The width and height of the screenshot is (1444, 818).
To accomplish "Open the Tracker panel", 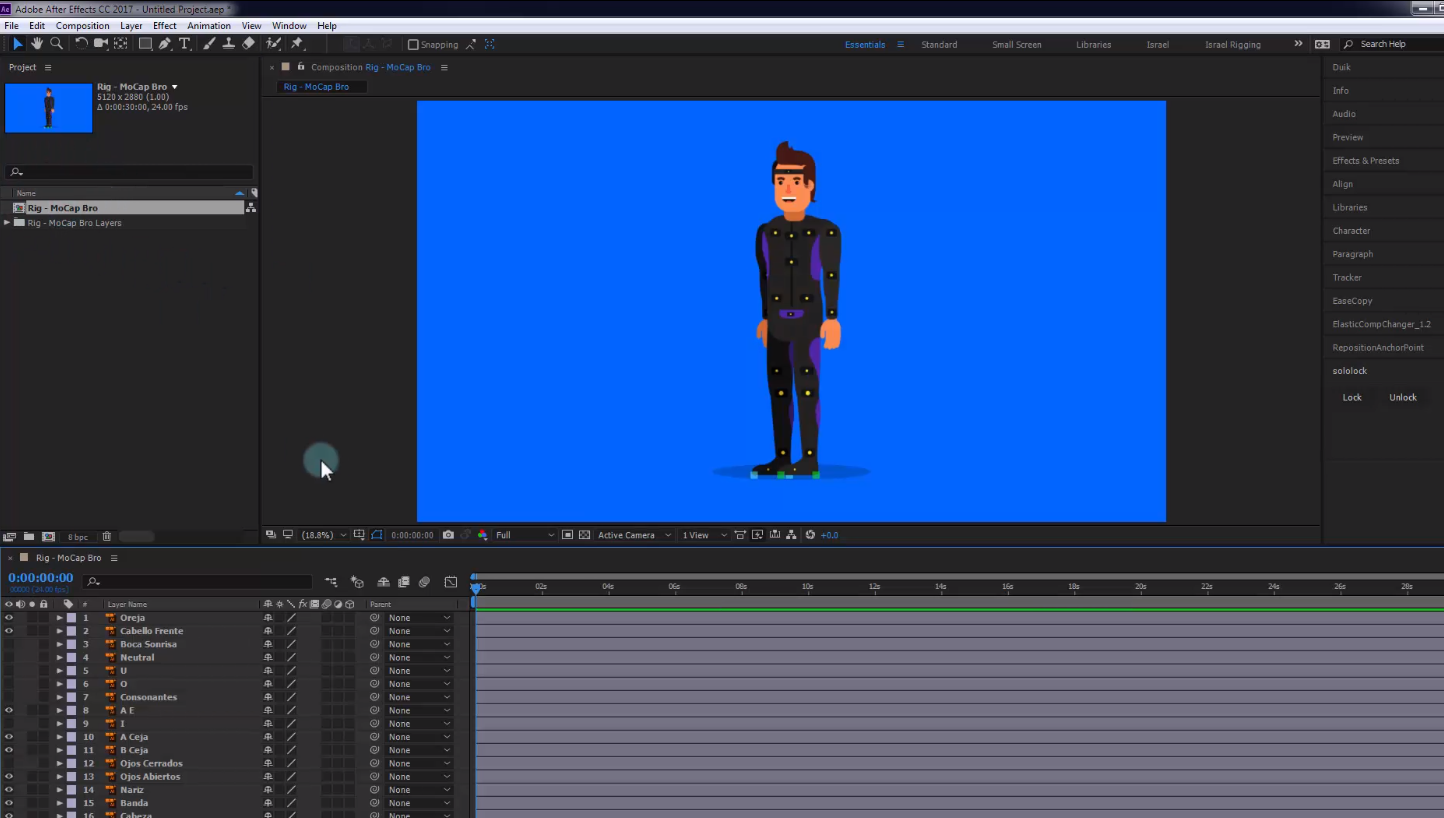I will 1346,277.
